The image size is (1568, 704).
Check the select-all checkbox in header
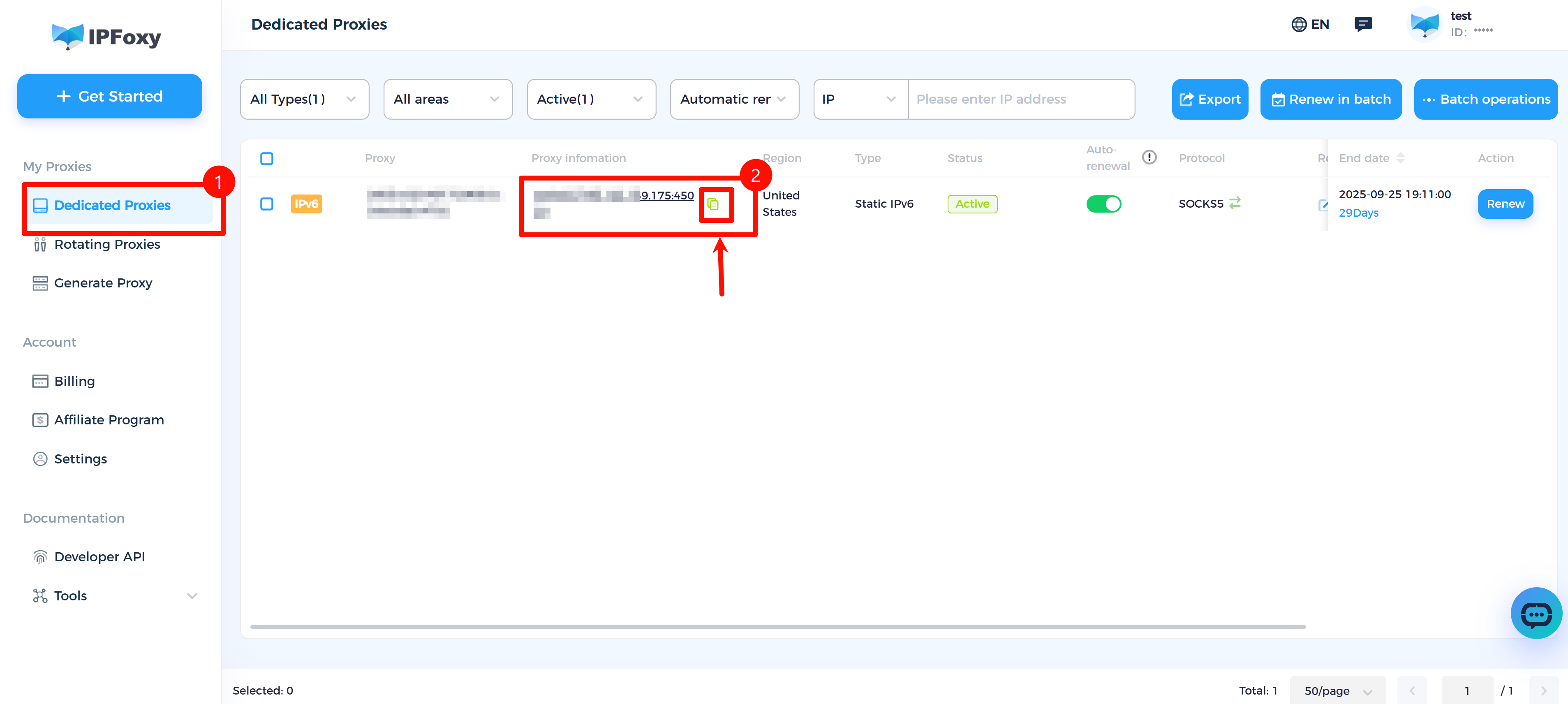266,158
